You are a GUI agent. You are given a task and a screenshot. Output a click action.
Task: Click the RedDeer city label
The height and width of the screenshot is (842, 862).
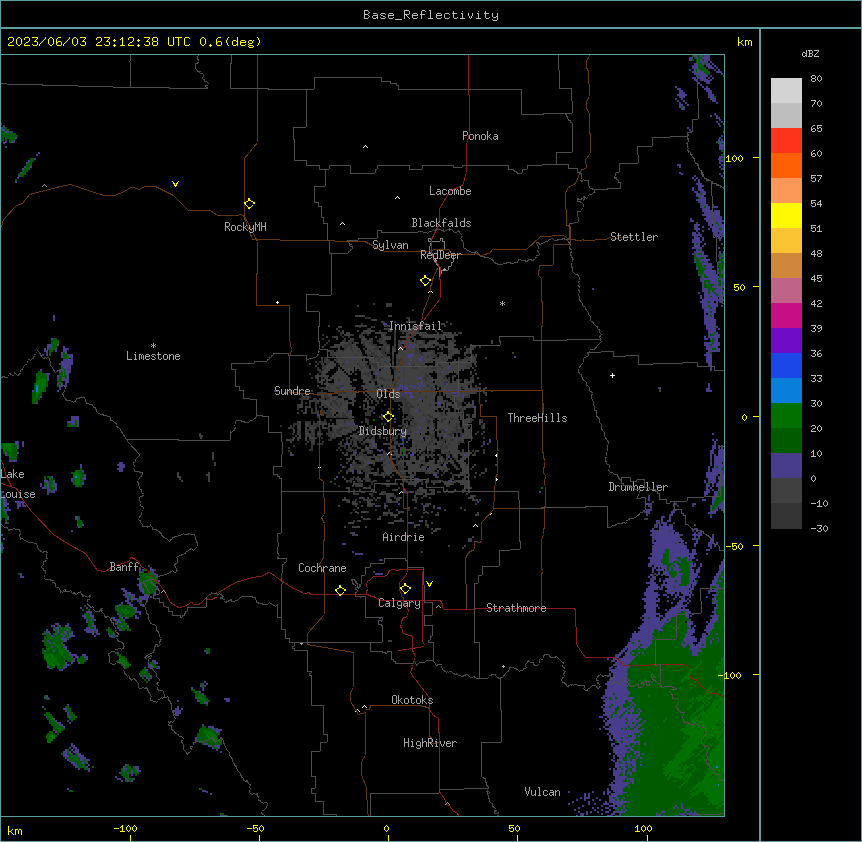pyautogui.click(x=440, y=255)
